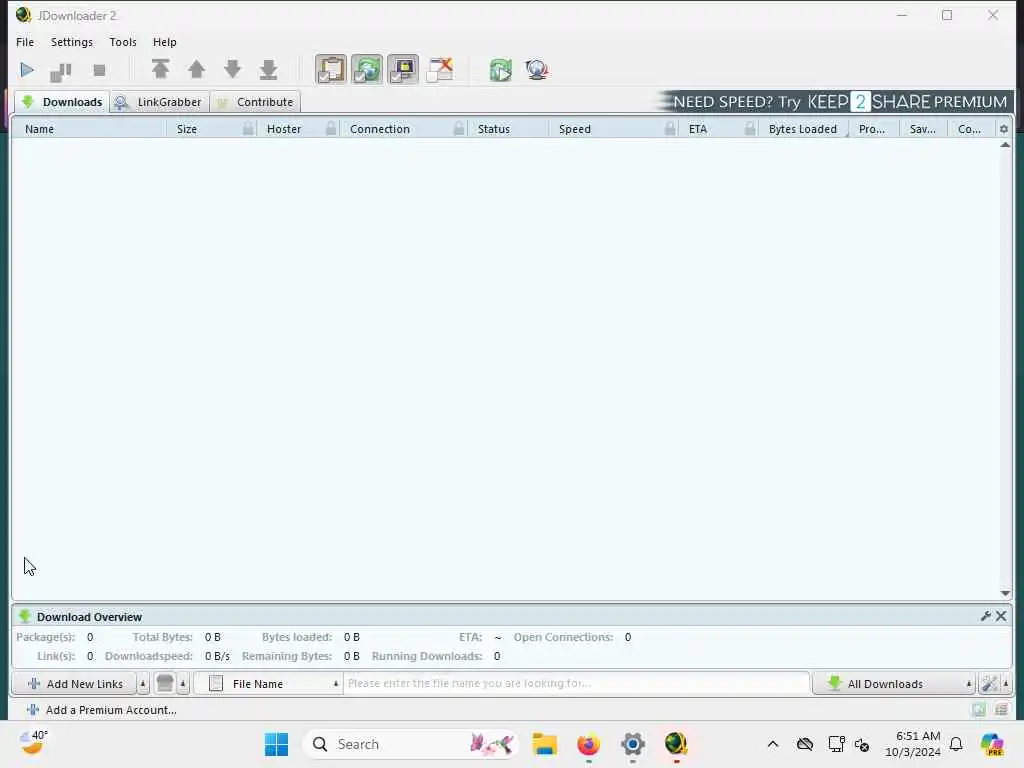Sort by the Bytes Loaded column header
Screen dimensions: 1024x768
[803, 129]
